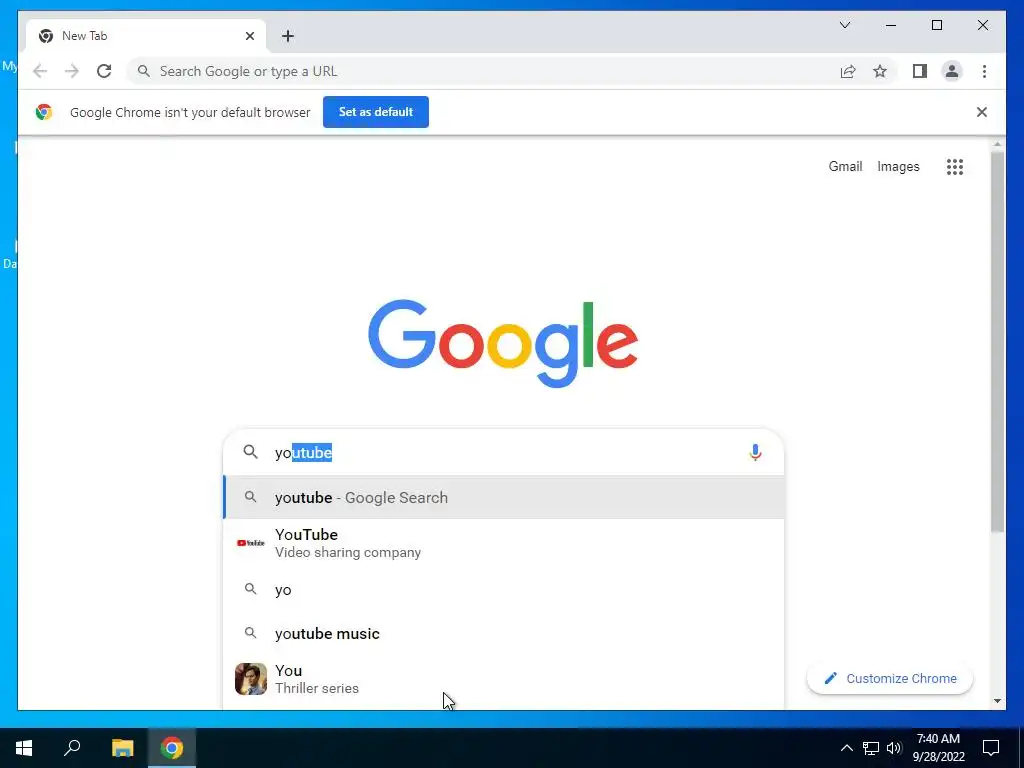Open the Images link
1024x768 pixels.
click(x=898, y=167)
